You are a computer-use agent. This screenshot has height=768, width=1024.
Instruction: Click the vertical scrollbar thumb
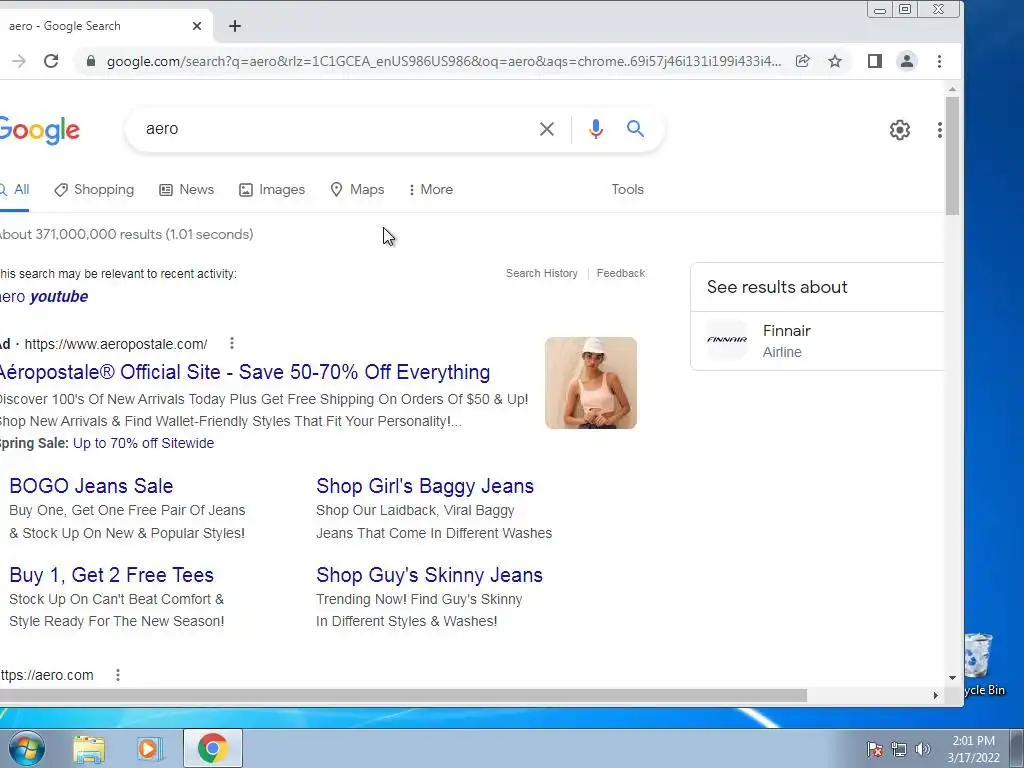[952, 155]
